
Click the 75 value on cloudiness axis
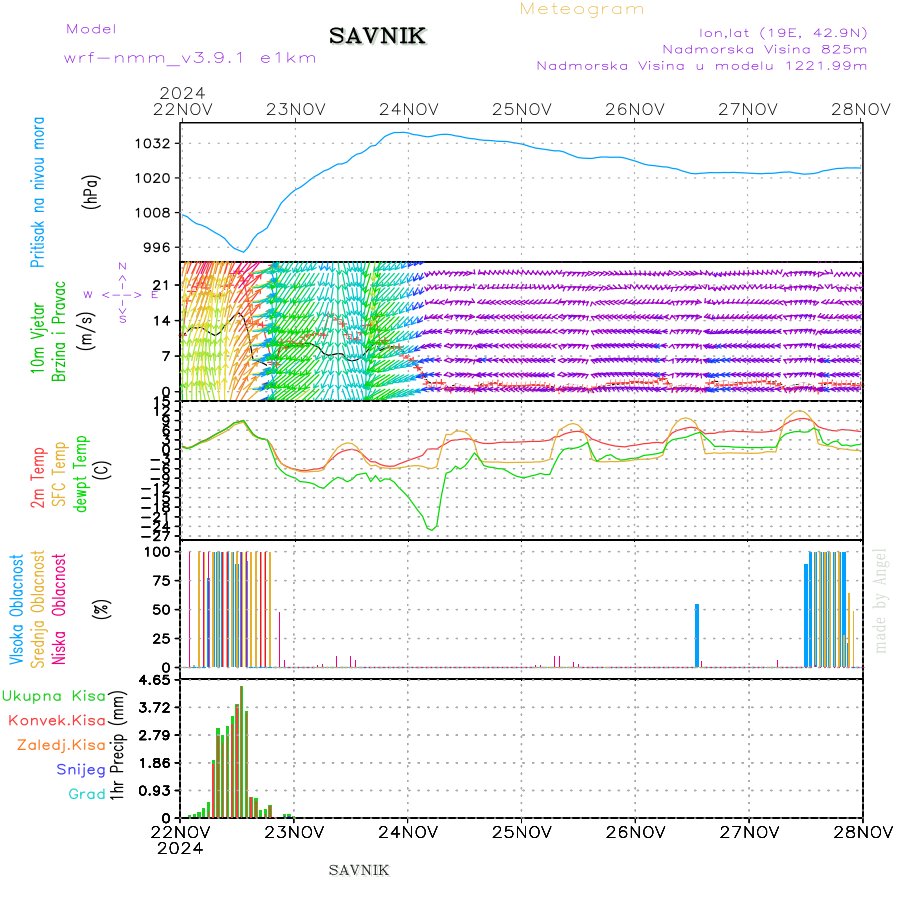click(x=162, y=581)
